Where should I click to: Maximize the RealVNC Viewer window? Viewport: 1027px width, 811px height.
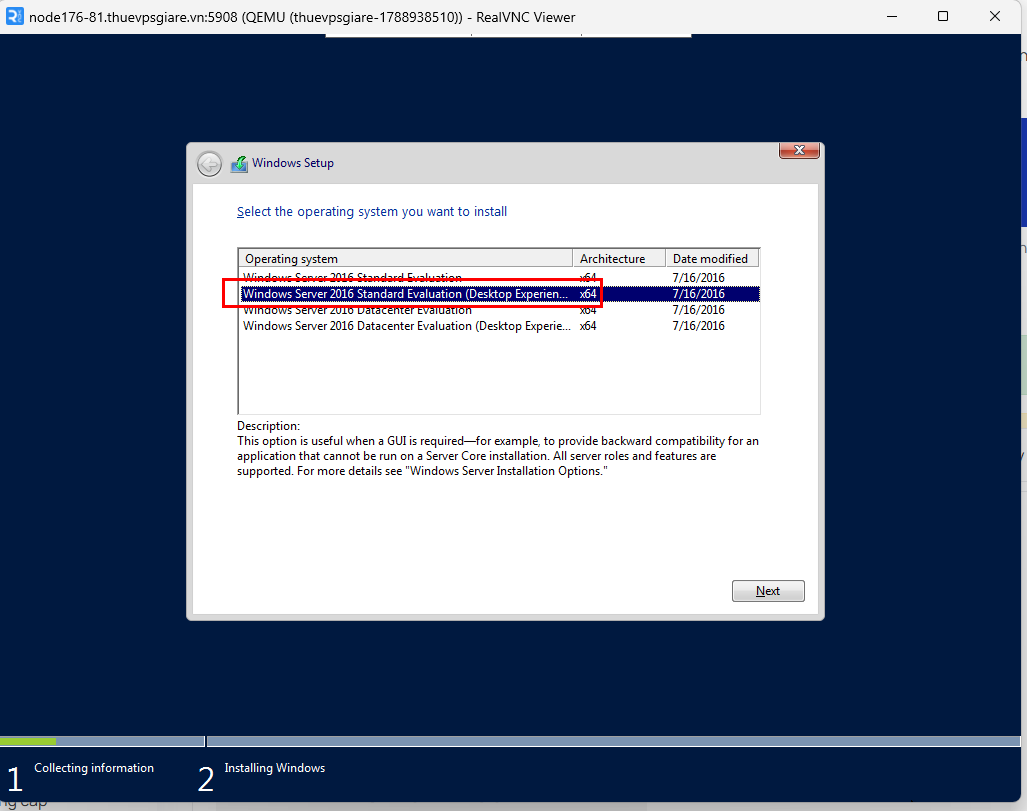(943, 16)
